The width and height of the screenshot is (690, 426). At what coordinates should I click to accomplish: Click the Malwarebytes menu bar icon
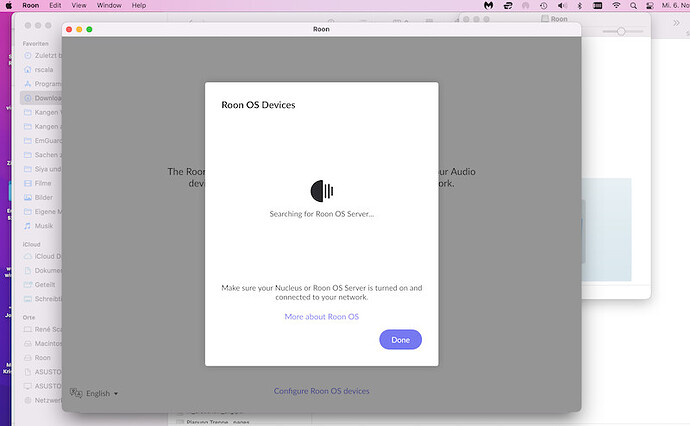pyautogui.click(x=488, y=6)
